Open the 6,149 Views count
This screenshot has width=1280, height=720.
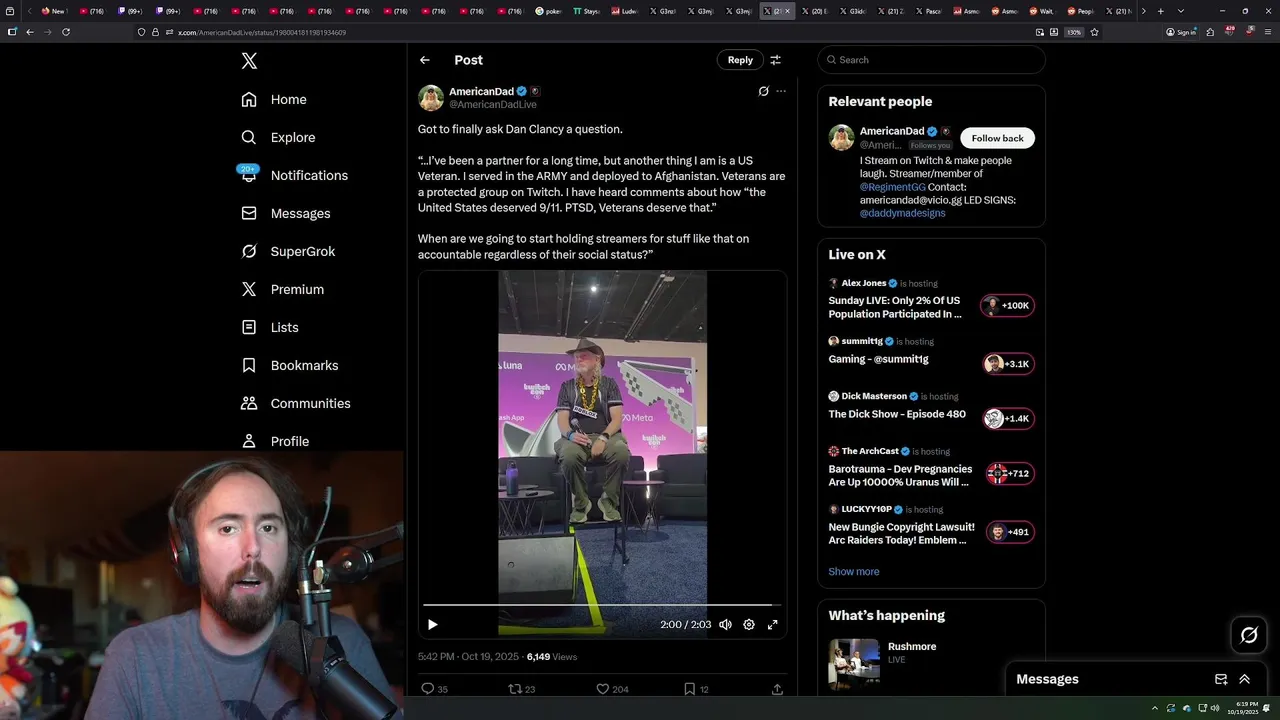pos(552,657)
